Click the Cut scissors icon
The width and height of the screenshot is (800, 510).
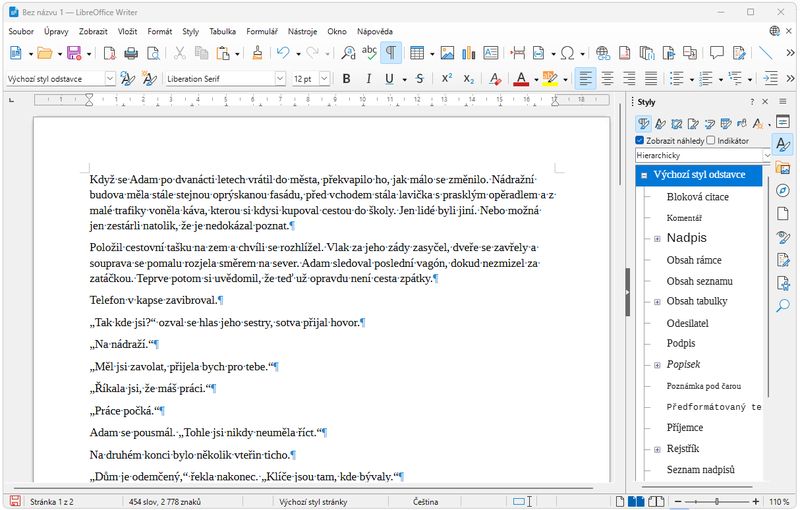click(180, 53)
